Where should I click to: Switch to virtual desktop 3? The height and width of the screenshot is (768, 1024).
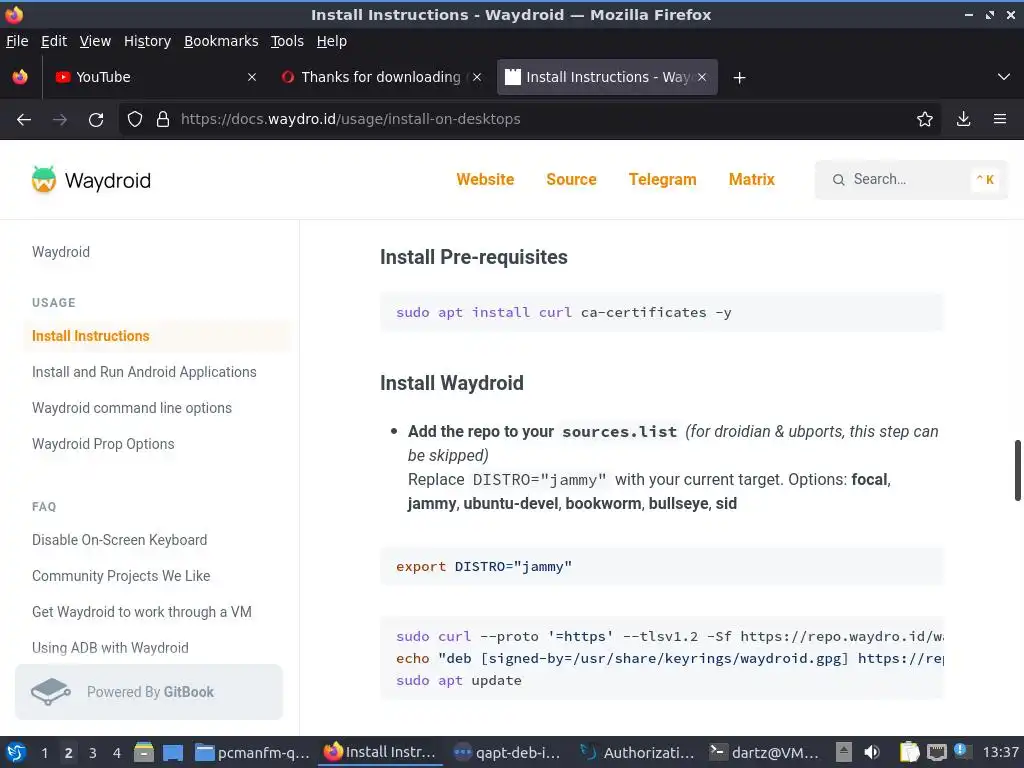click(x=93, y=753)
